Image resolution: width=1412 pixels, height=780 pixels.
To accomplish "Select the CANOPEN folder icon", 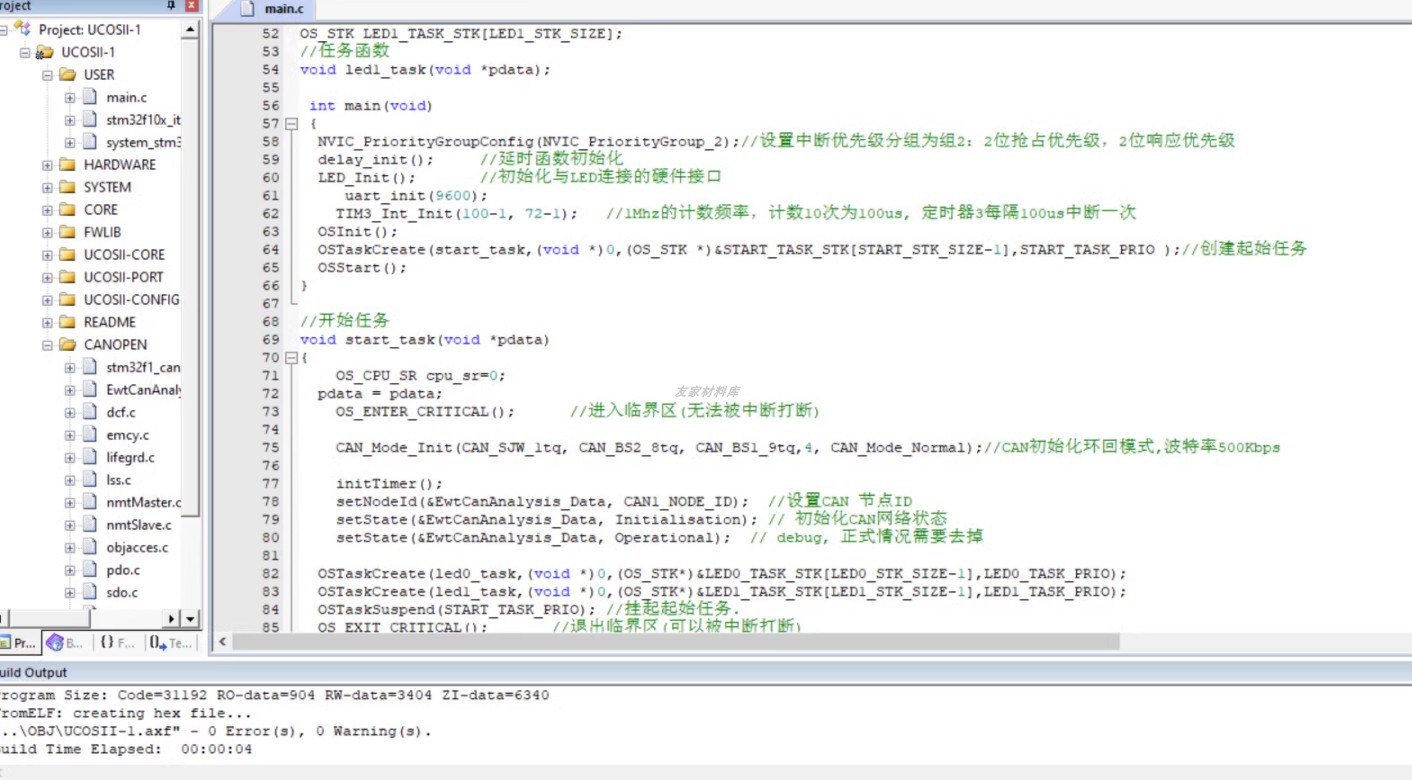I will coord(68,344).
